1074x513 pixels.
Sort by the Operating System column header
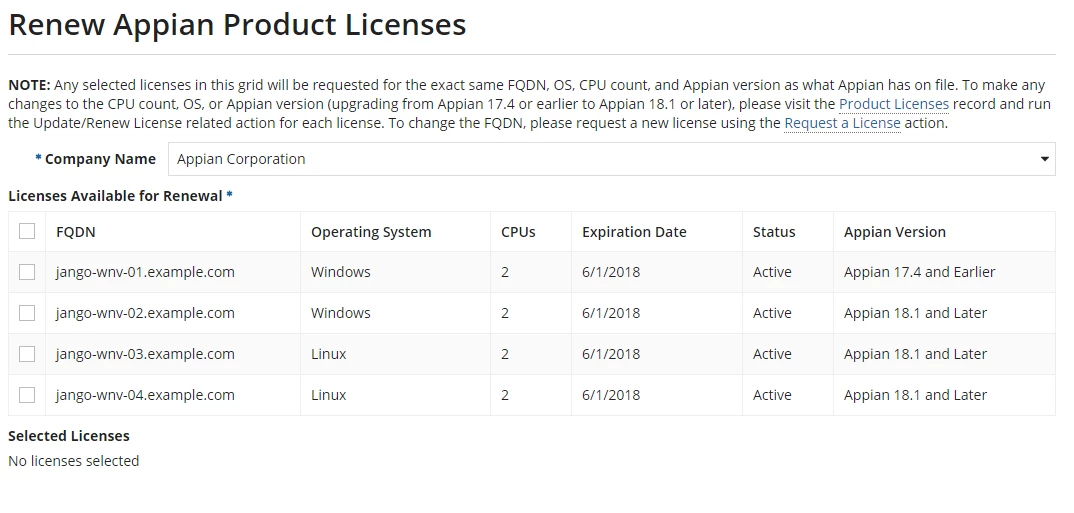pos(371,232)
